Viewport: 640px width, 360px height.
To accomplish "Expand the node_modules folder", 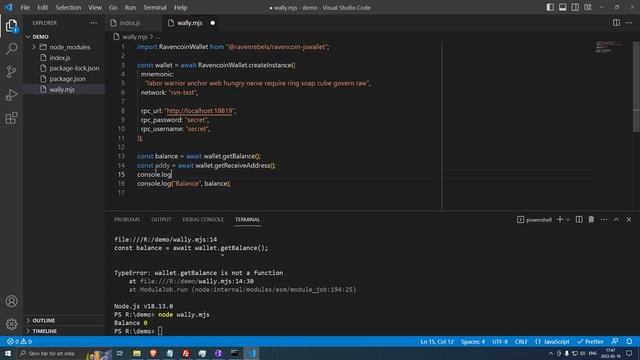I will click(x=64, y=47).
